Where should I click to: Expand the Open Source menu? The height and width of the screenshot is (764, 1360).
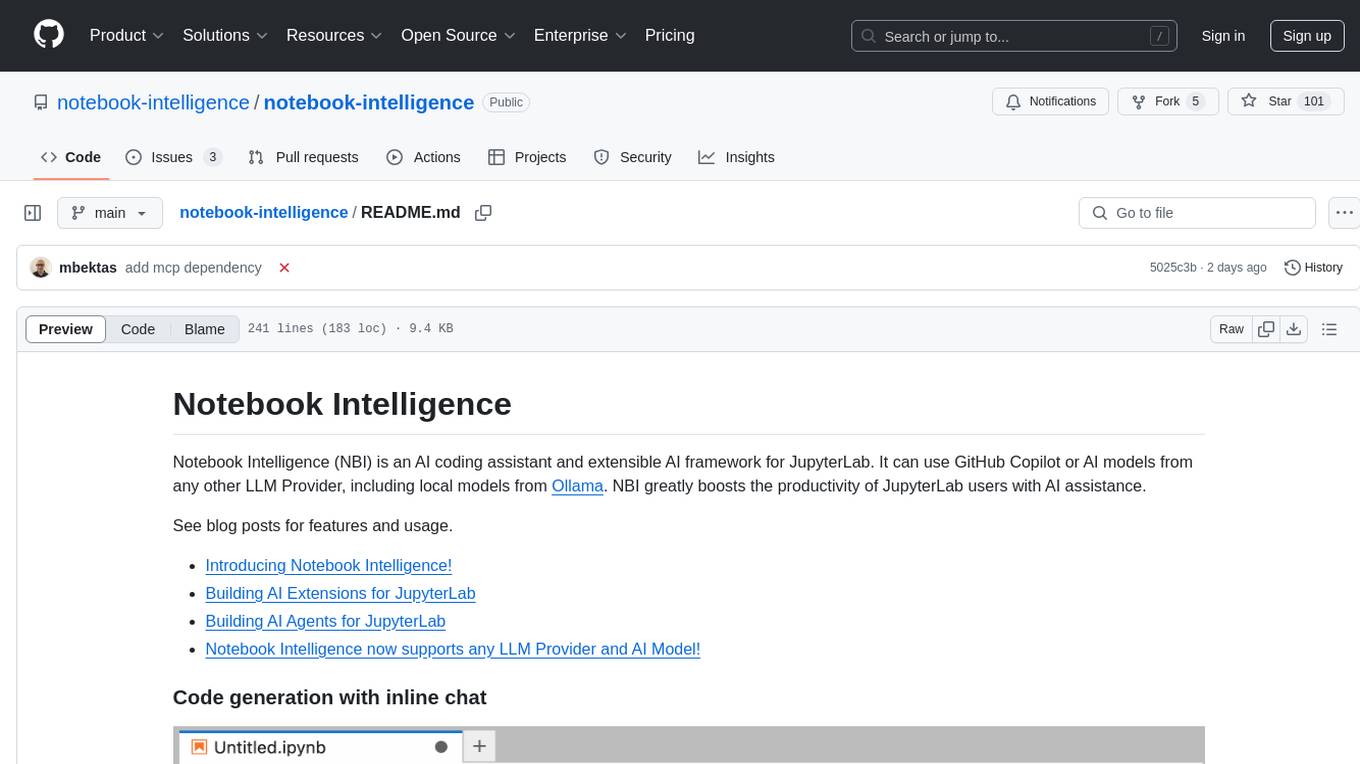458,35
